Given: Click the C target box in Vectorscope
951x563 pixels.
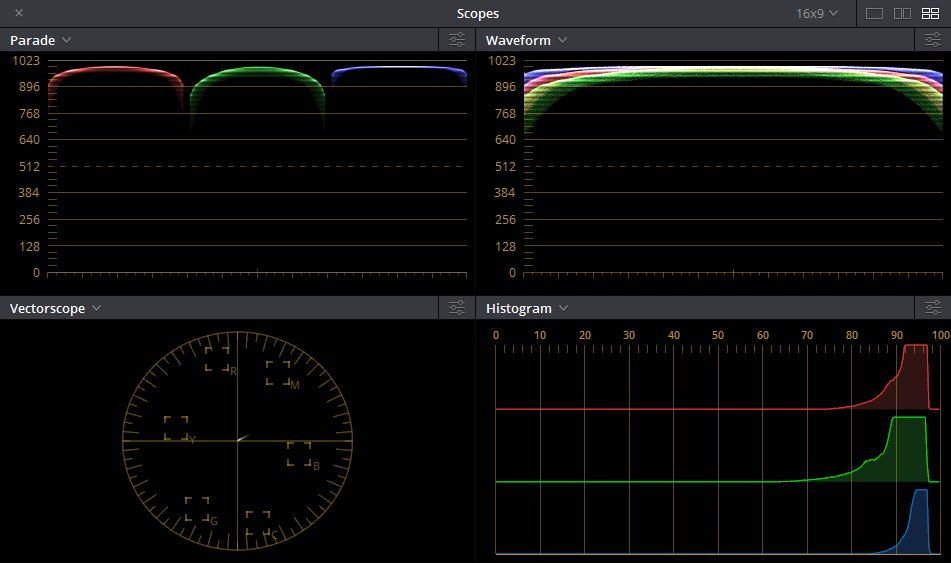Looking at the screenshot, I should point(258,523).
